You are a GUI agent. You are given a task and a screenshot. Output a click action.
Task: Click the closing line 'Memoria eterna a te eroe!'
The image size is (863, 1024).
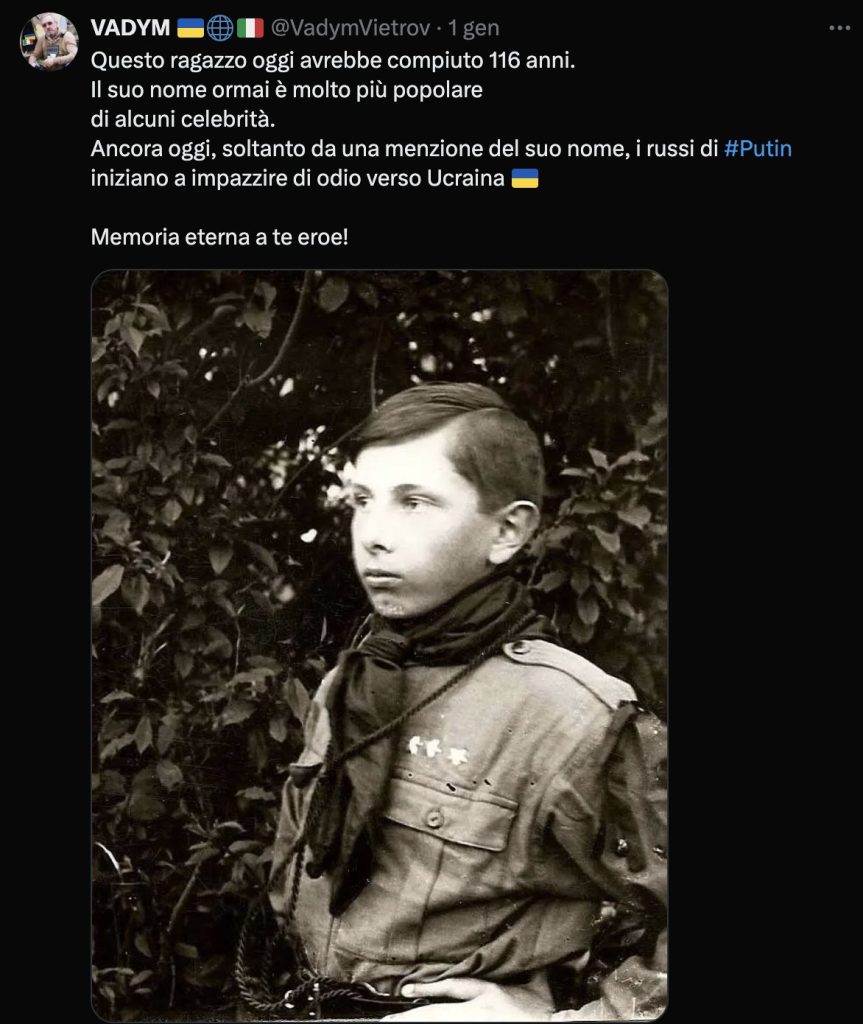220,237
